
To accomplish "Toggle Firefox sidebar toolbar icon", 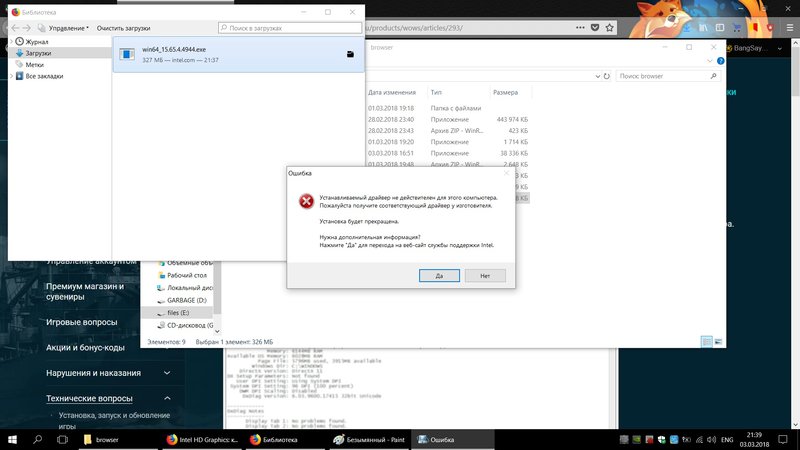I will (x=720, y=28).
